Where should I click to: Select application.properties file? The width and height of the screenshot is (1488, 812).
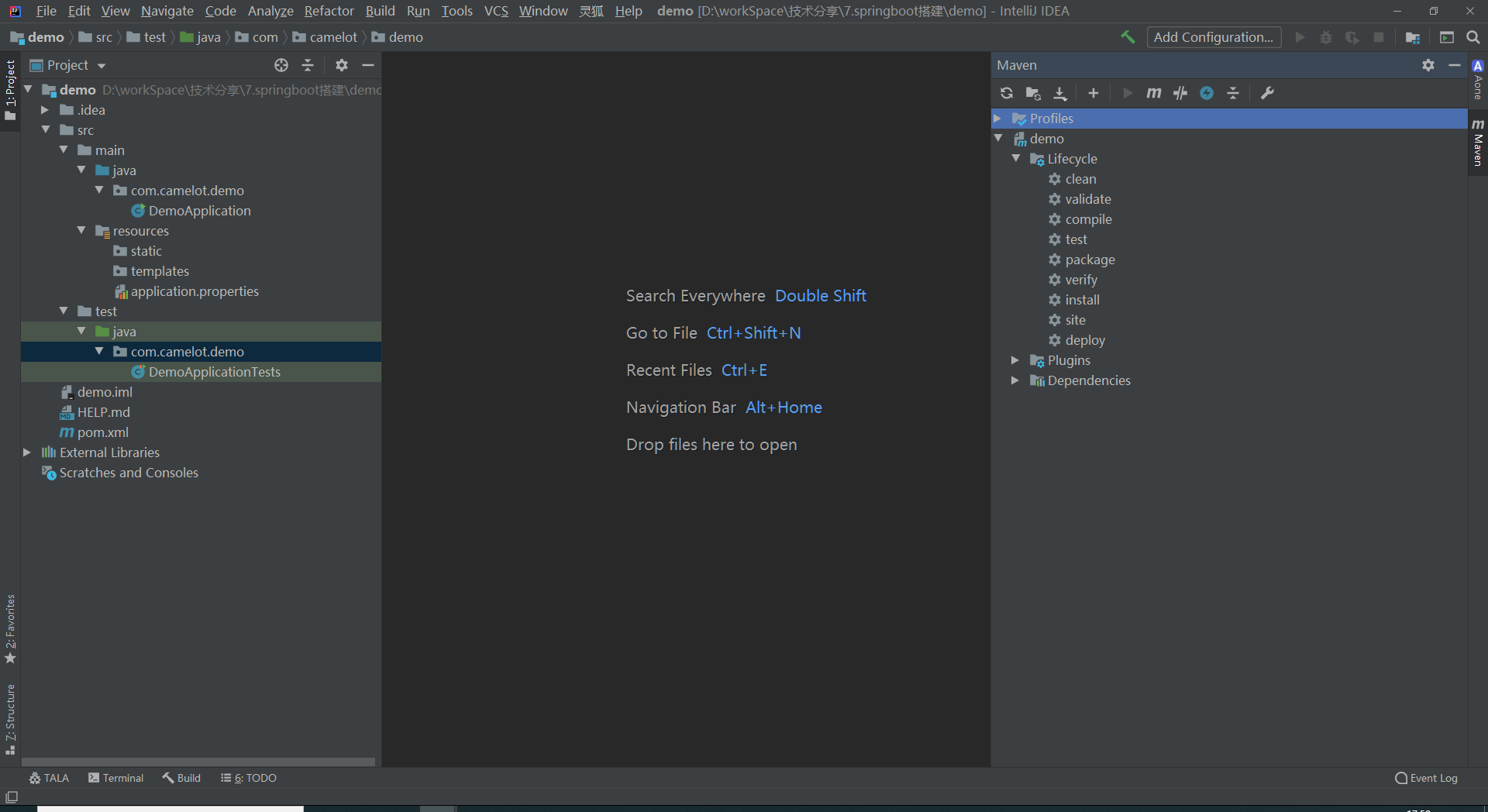point(195,291)
